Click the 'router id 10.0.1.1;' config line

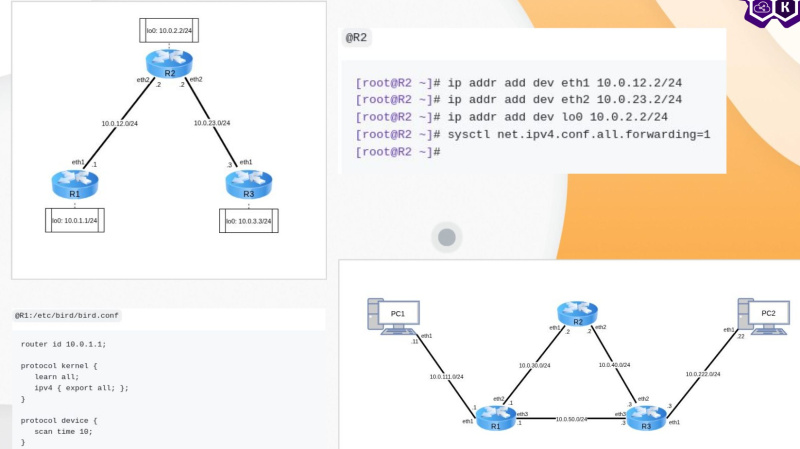click(x=63, y=344)
